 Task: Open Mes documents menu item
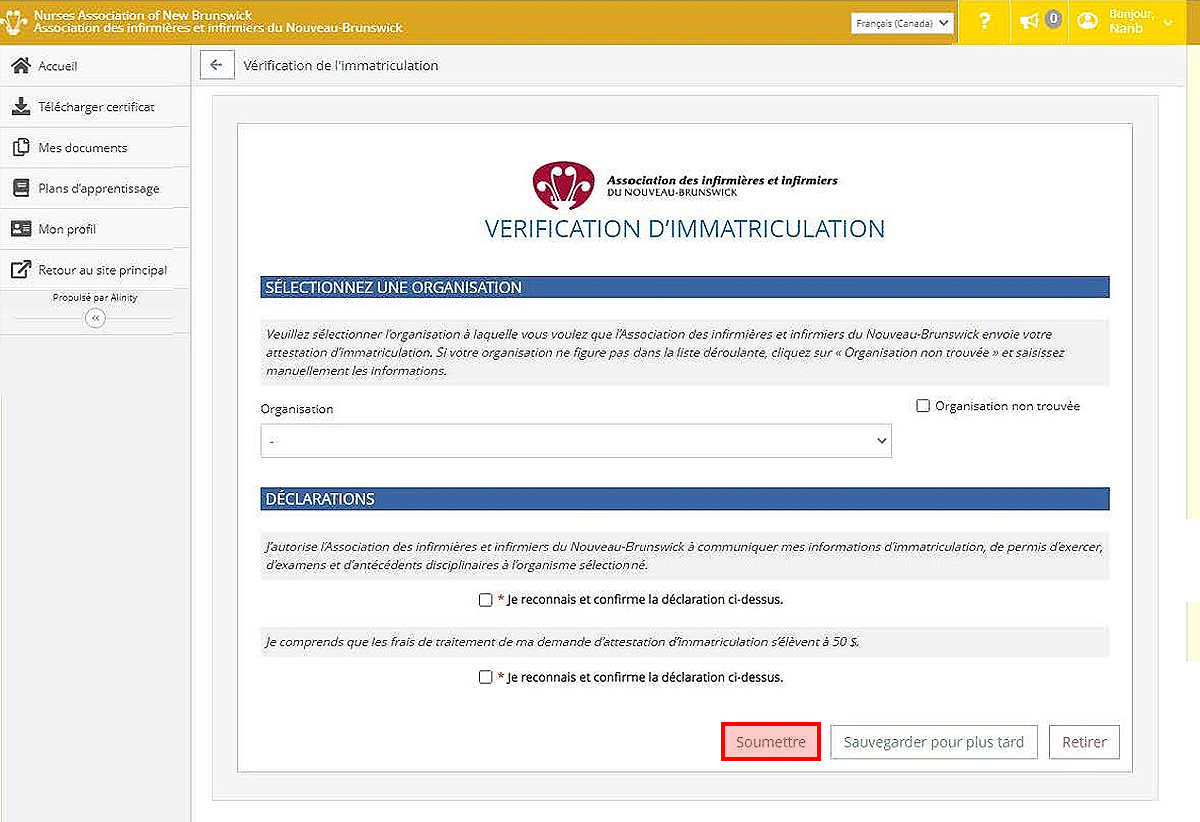click(83, 148)
